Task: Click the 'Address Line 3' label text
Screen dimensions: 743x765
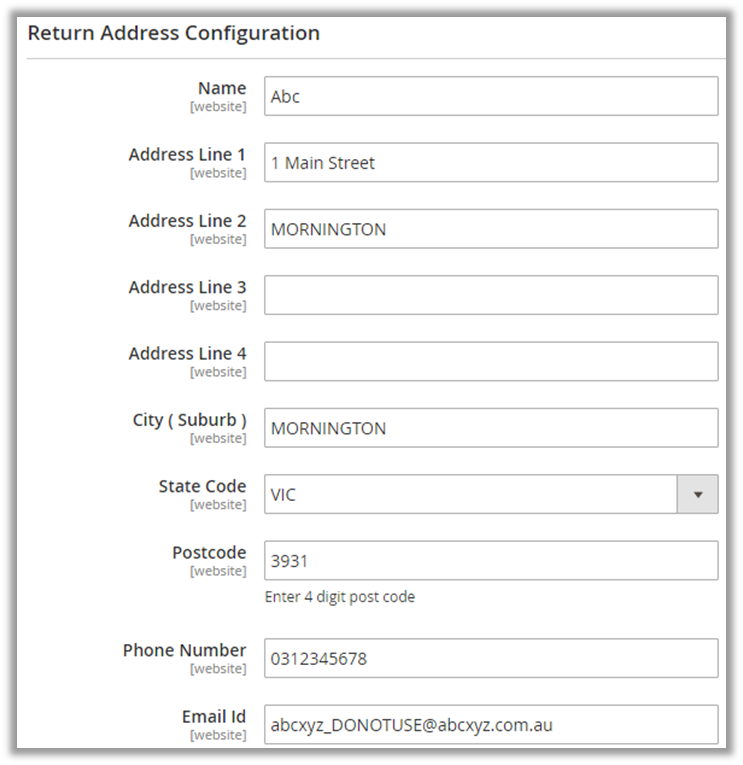Action: tap(187, 287)
